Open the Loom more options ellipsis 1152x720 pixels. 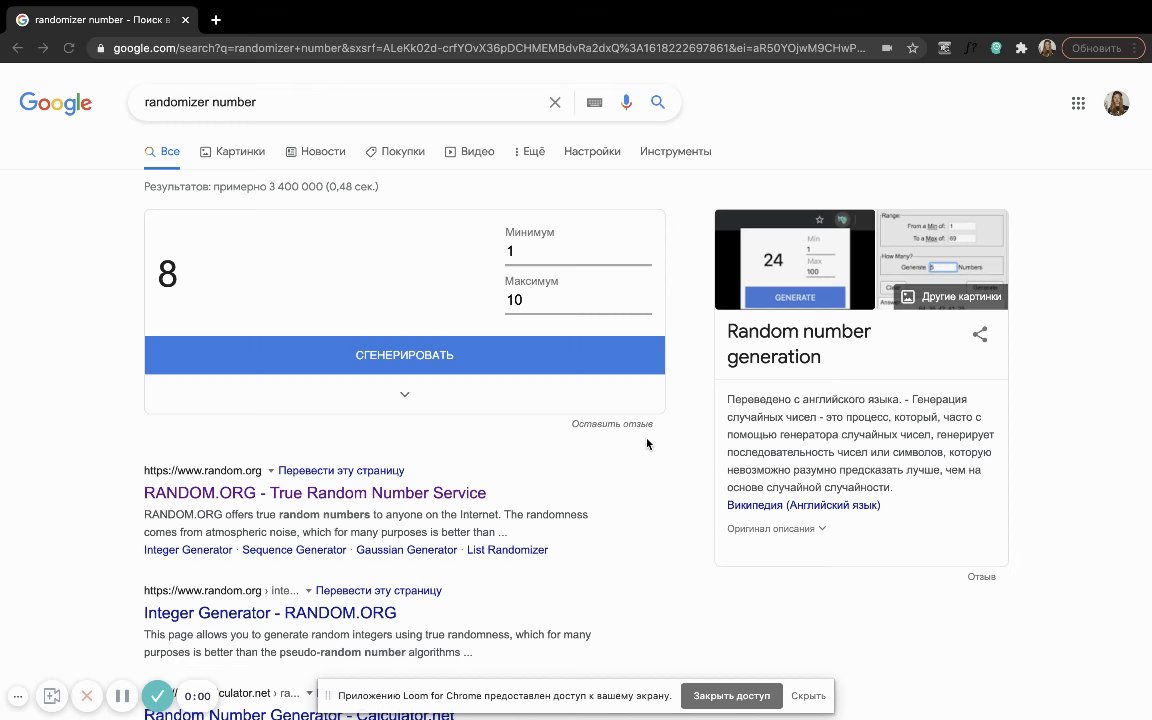(18, 696)
